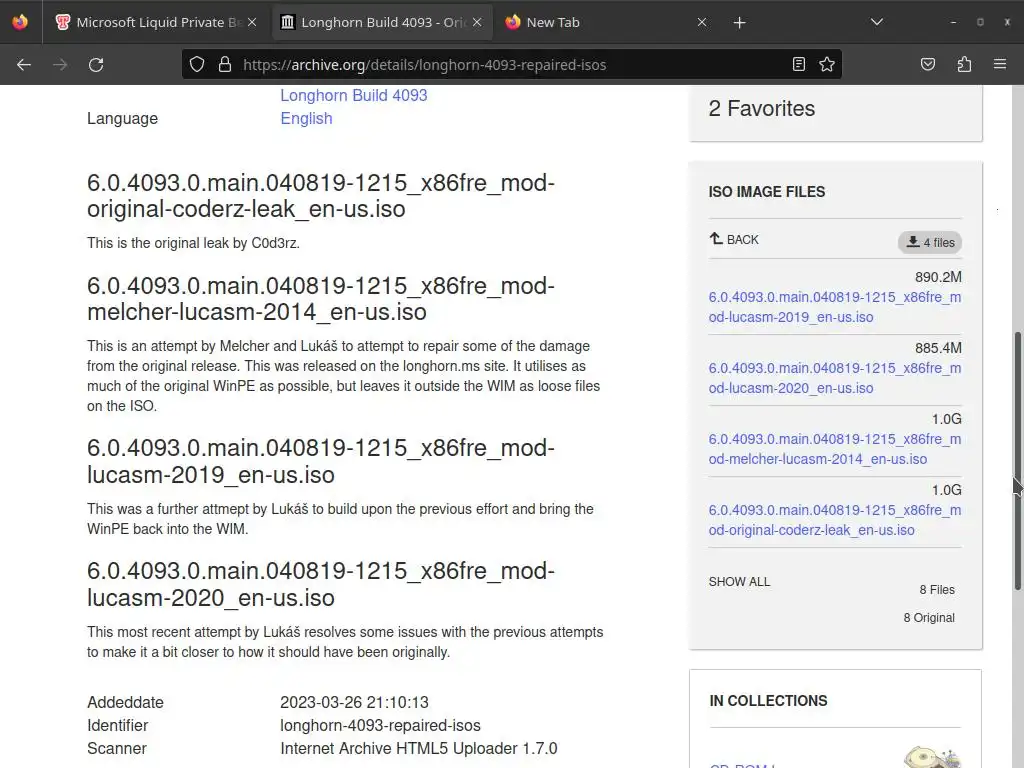Click the 8 Files entry
Viewport: 1024px width, 768px height.
coord(937,590)
